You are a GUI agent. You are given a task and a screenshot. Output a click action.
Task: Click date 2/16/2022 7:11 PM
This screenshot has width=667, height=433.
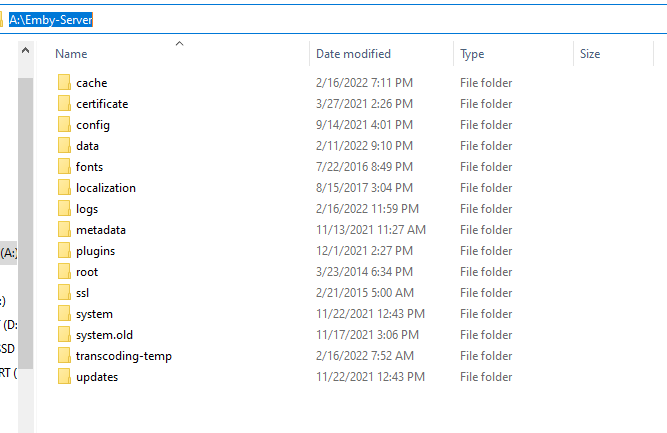pos(364,83)
